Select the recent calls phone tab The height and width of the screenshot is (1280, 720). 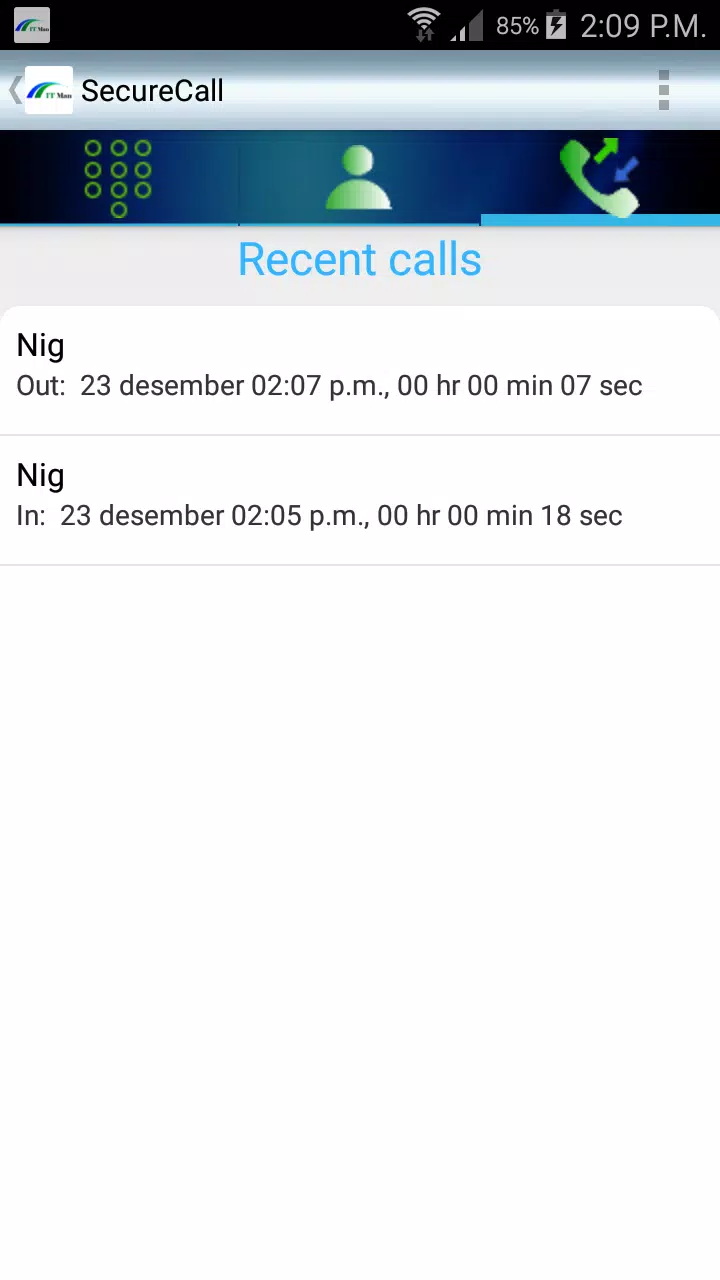599,178
